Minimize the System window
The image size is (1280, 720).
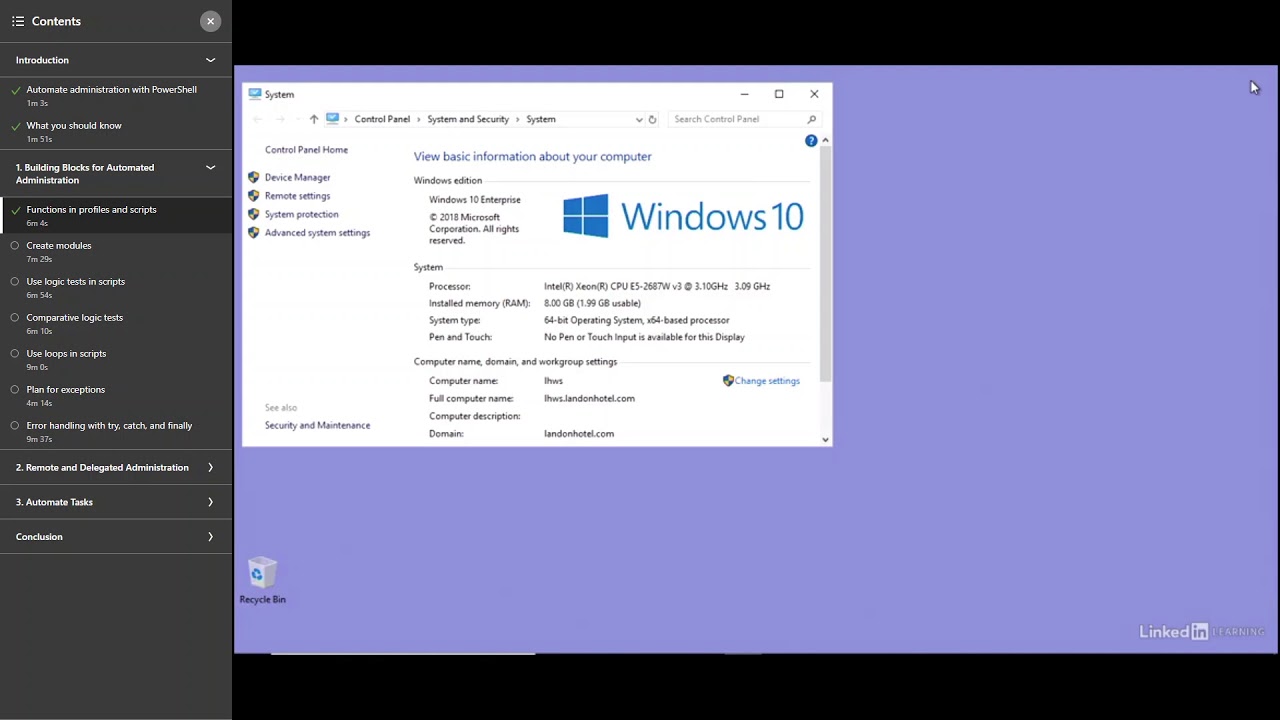coord(744,94)
